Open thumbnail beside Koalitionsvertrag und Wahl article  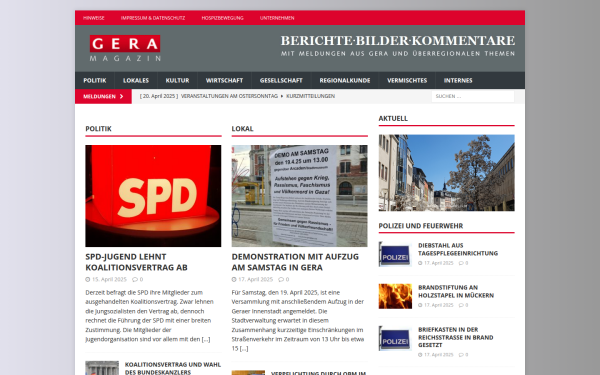tap(102, 368)
